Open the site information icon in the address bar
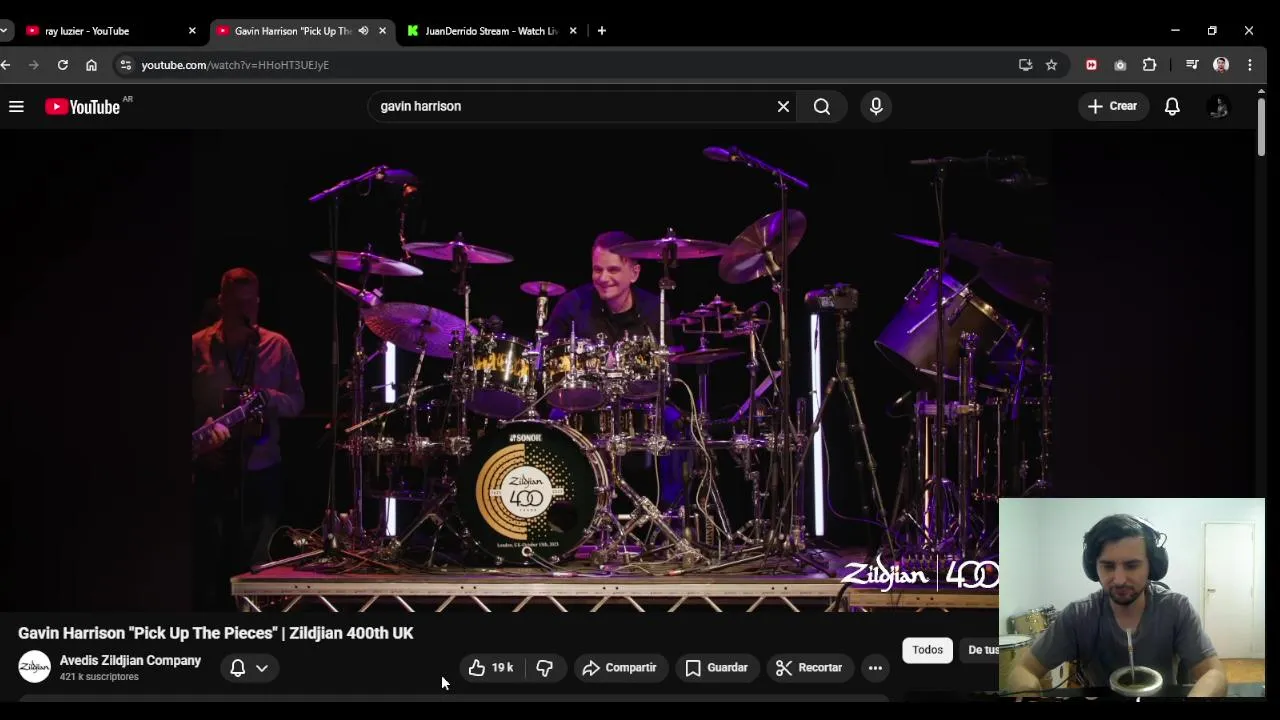Viewport: 1280px width, 720px height. [x=125, y=65]
